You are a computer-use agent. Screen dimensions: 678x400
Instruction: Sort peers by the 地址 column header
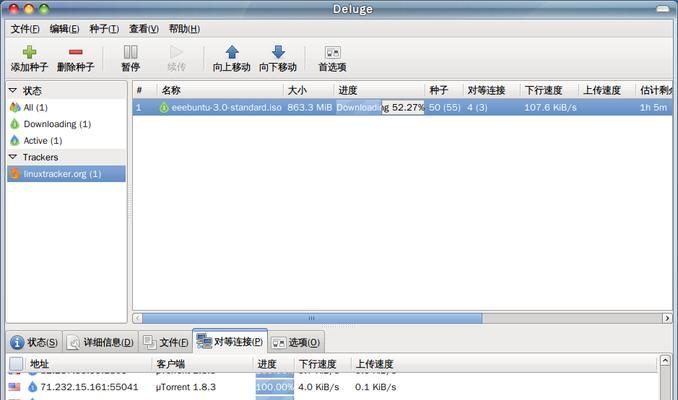tap(89, 364)
